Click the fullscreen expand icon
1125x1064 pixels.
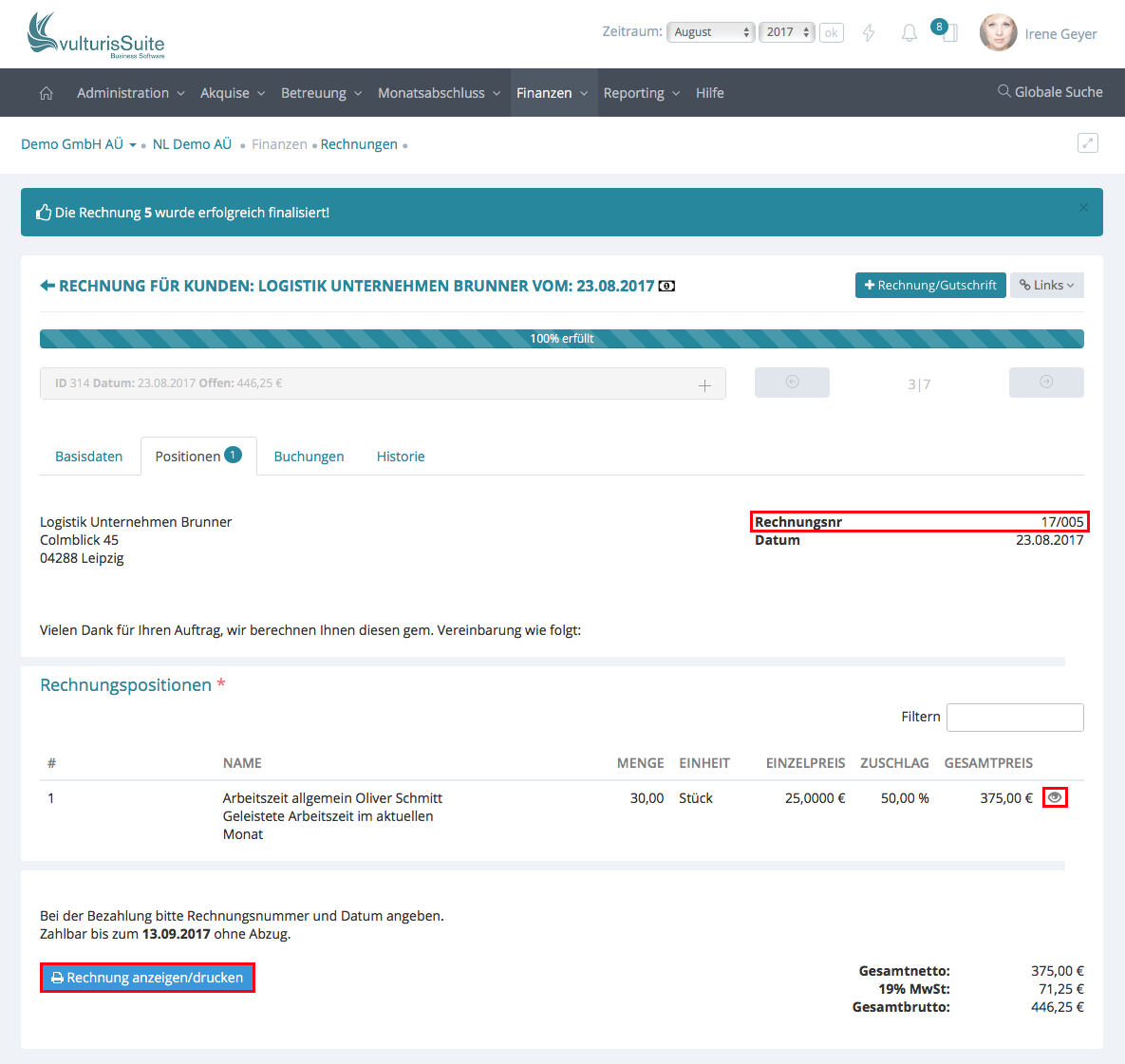click(x=1088, y=143)
